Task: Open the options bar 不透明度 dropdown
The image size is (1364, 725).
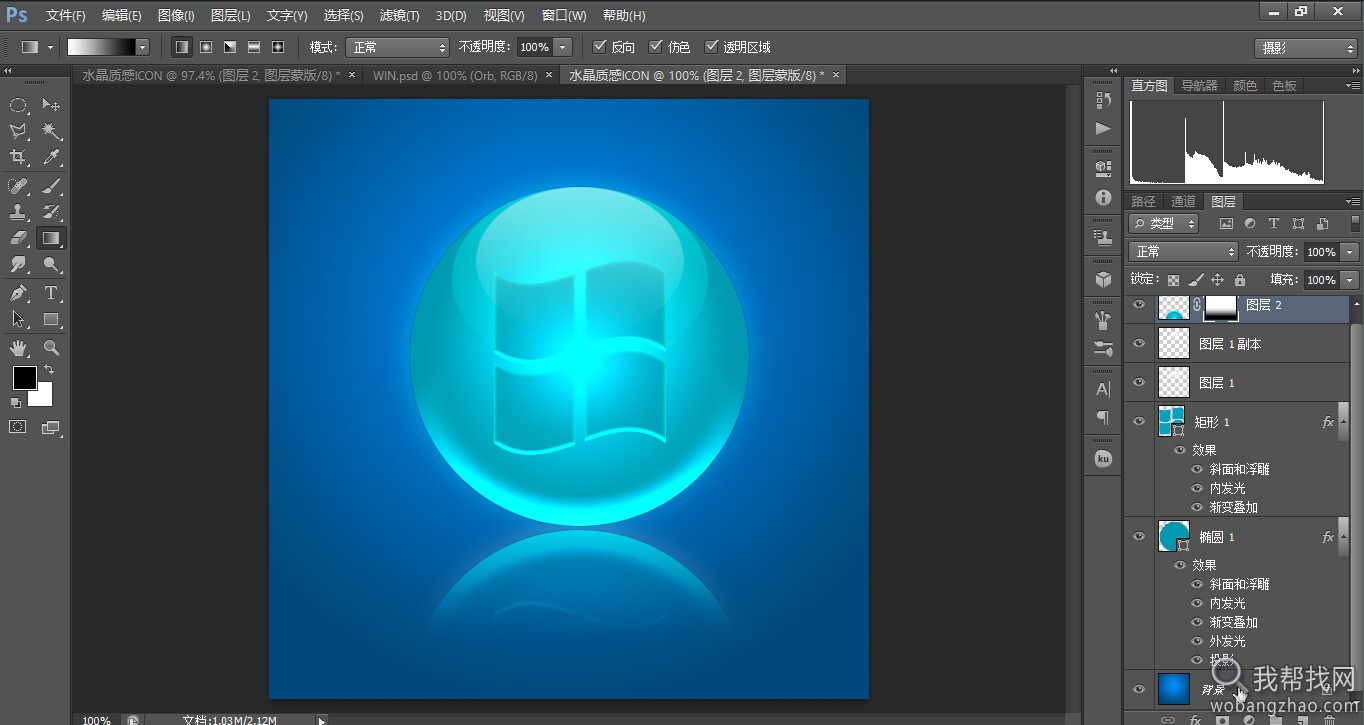Action: [x=563, y=47]
